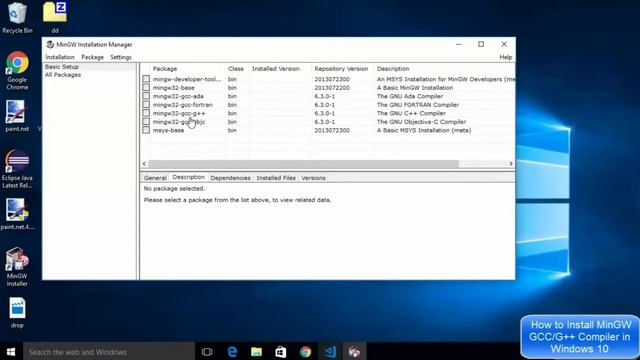
Task: Switch to the Description tab
Action: (x=188, y=177)
